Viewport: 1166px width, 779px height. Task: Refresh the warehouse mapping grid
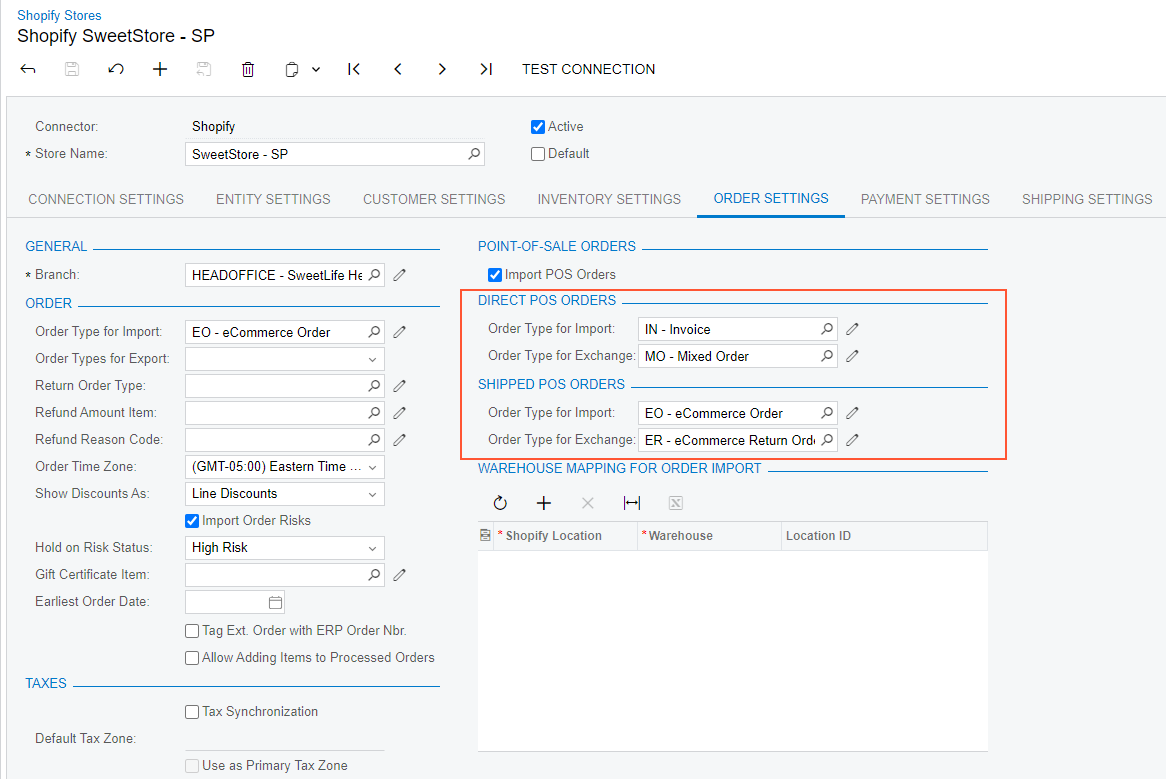pos(500,503)
